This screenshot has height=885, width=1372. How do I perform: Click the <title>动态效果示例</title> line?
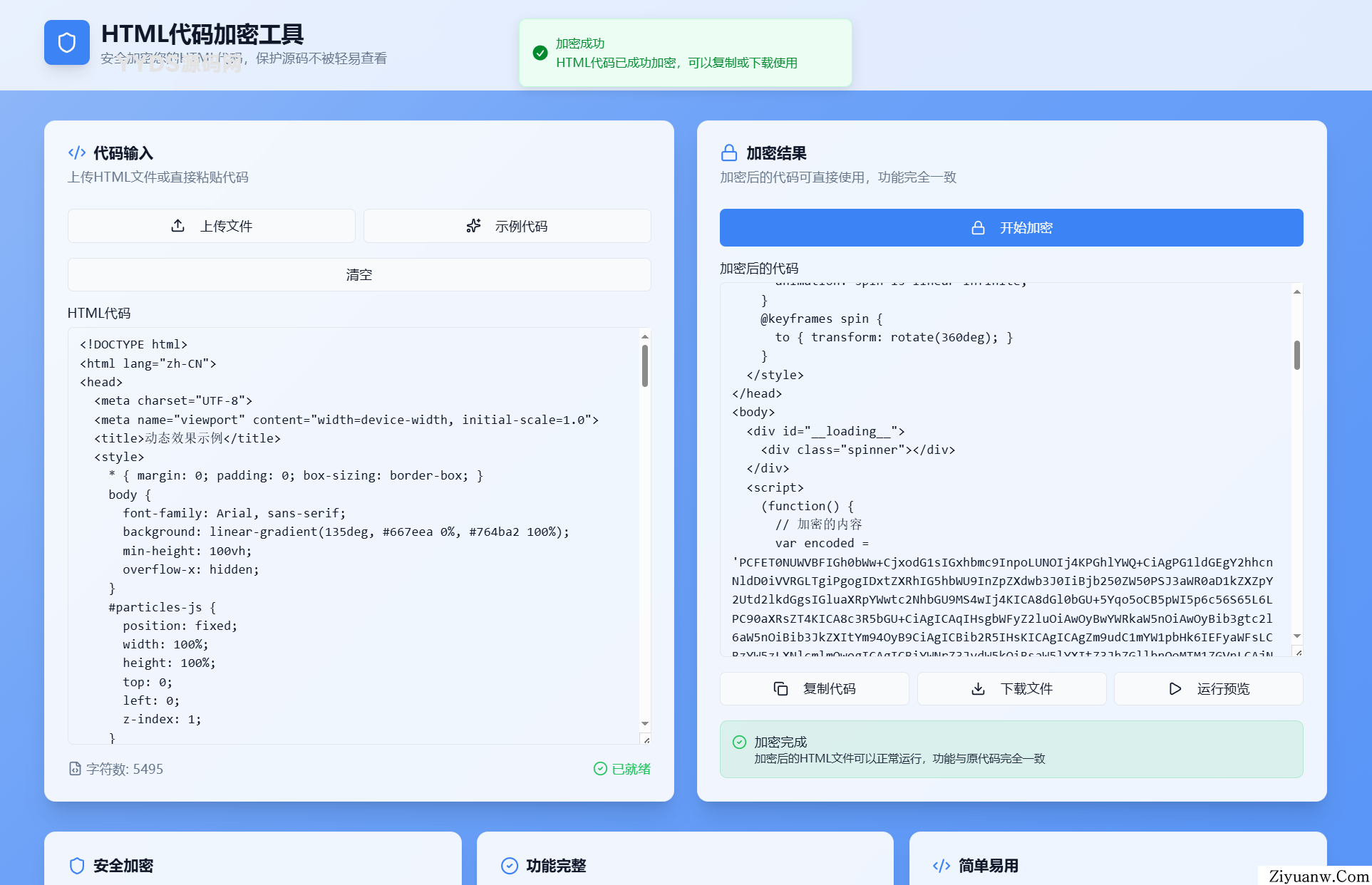187,438
